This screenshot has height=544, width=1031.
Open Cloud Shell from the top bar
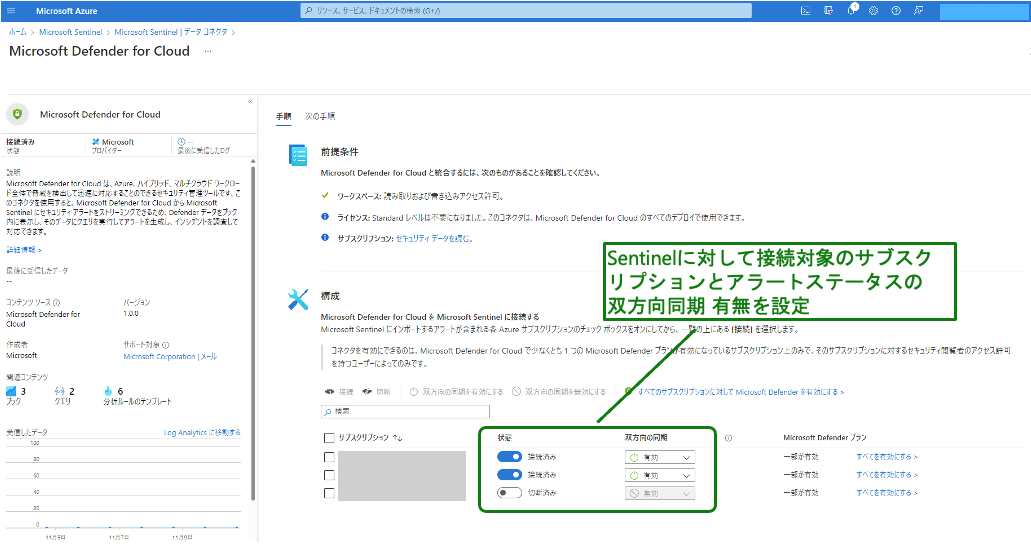coord(805,11)
